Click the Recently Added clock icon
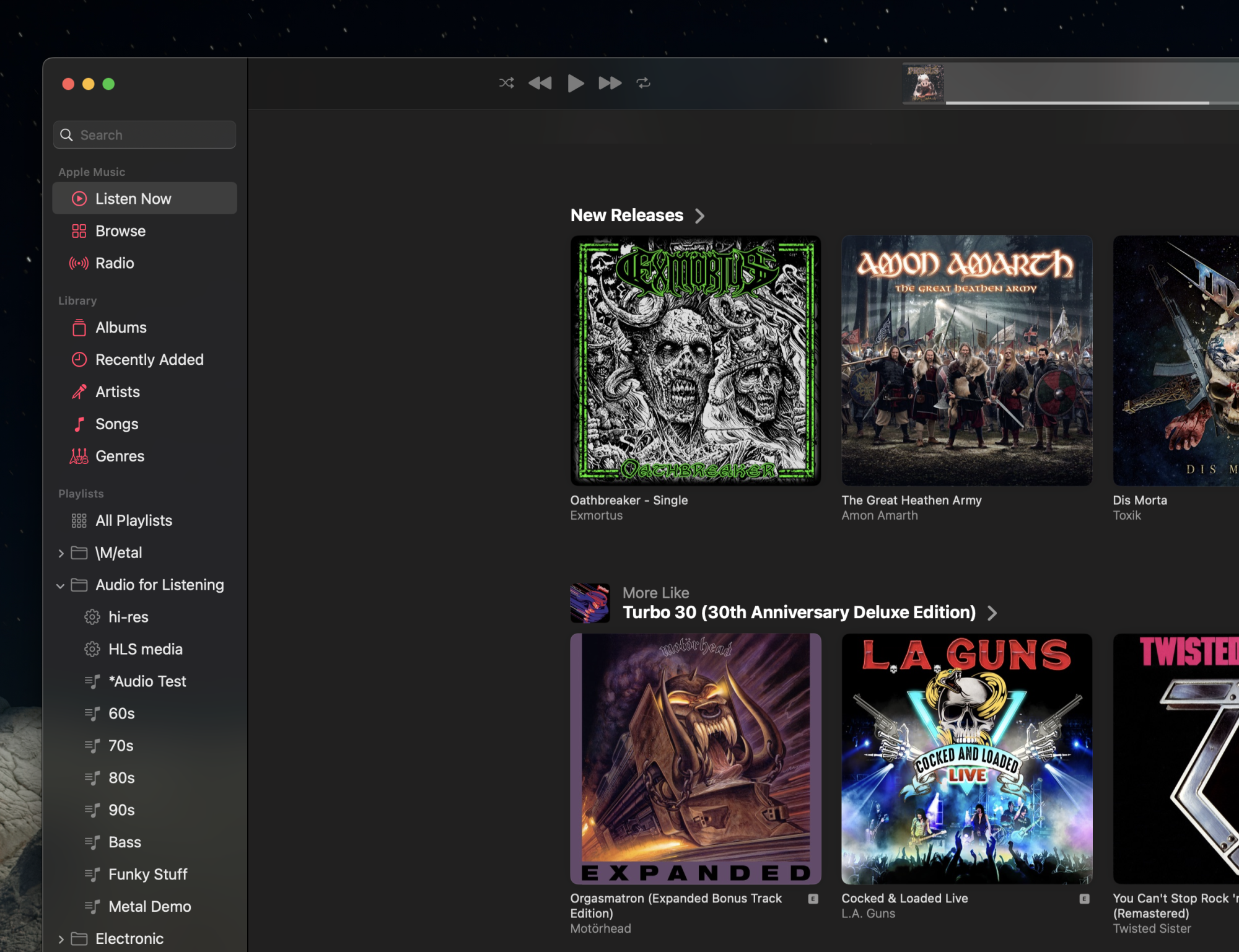This screenshot has width=1239, height=952. 79,359
